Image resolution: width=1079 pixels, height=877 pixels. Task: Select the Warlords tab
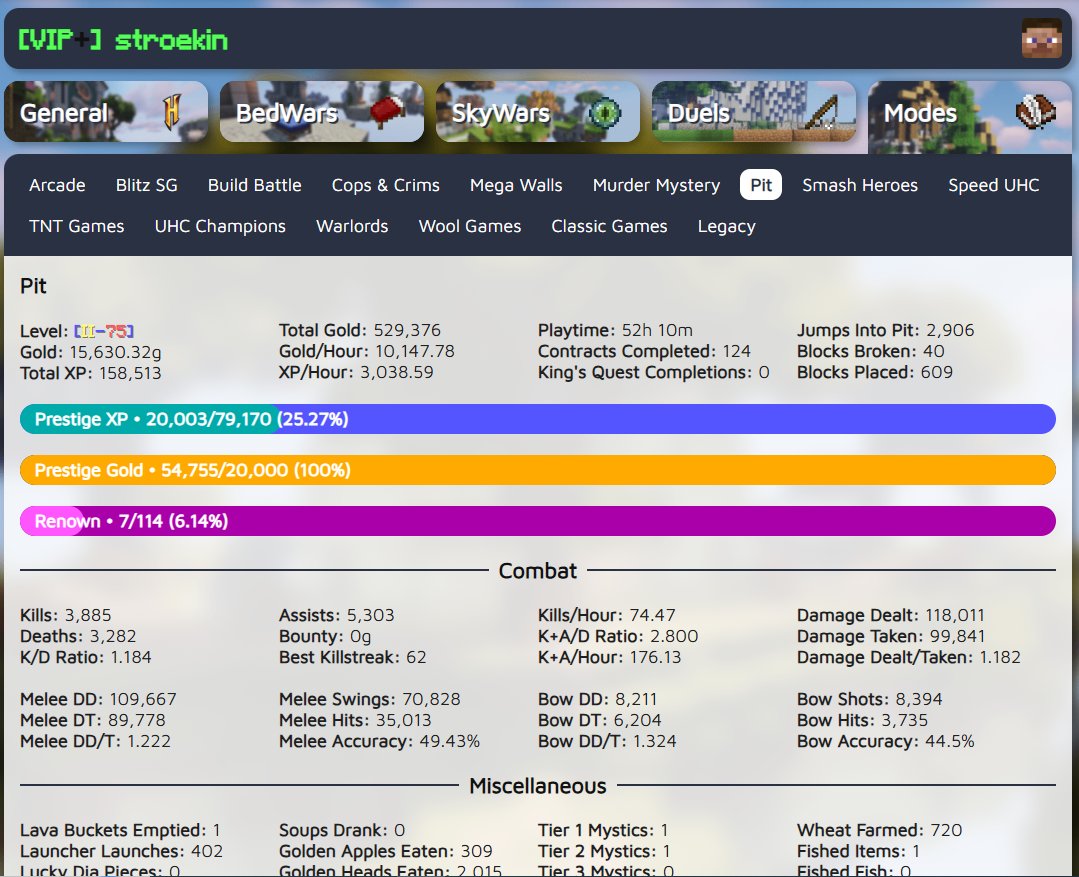[352, 226]
